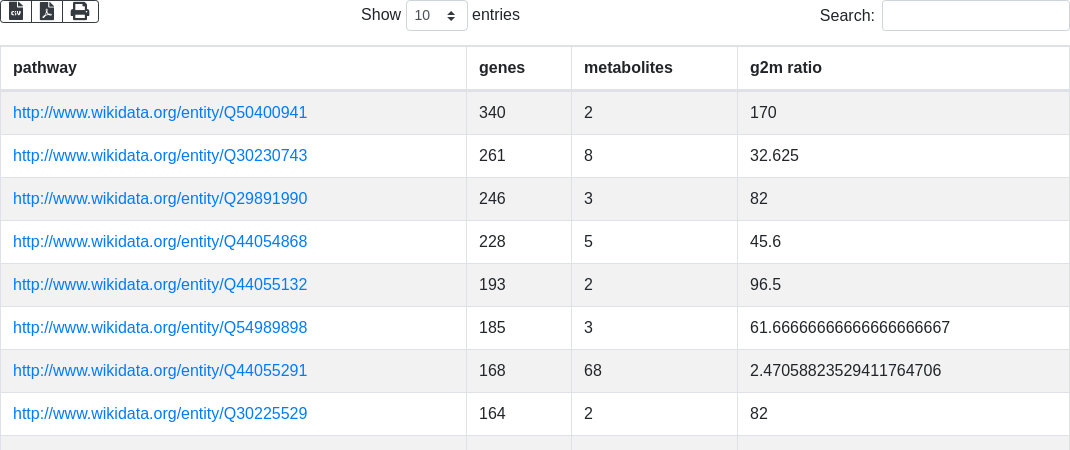
Task: Export the table as PDF
Action: [x=47, y=11]
